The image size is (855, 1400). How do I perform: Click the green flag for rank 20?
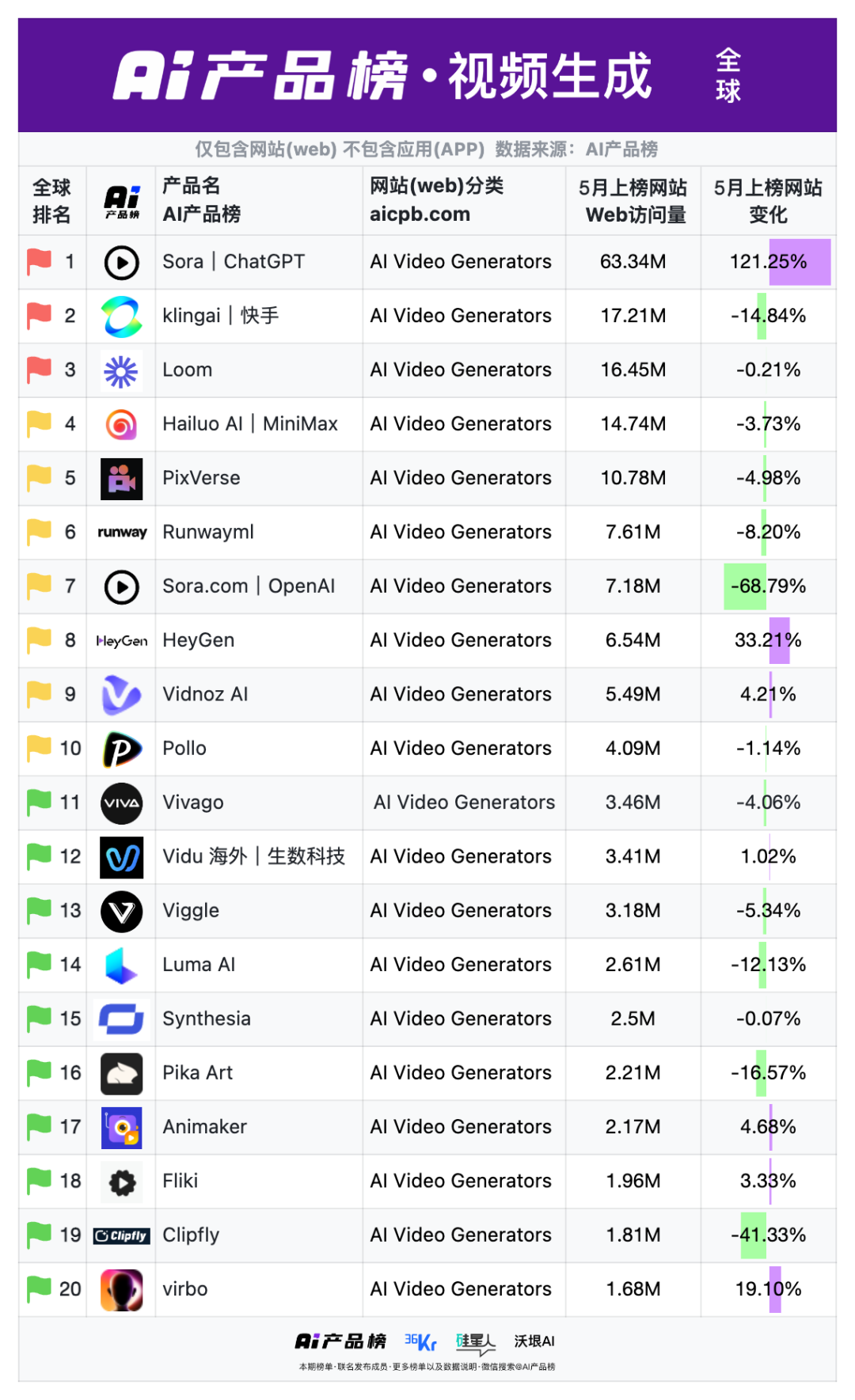coord(39,1289)
